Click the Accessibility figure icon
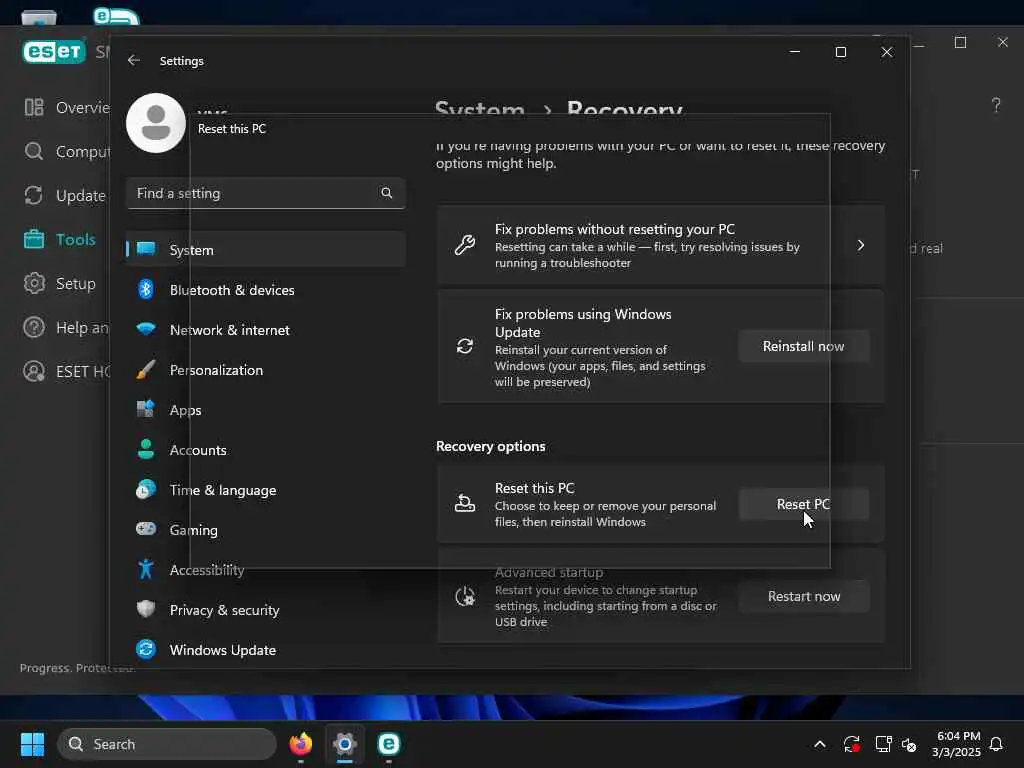 click(146, 569)
